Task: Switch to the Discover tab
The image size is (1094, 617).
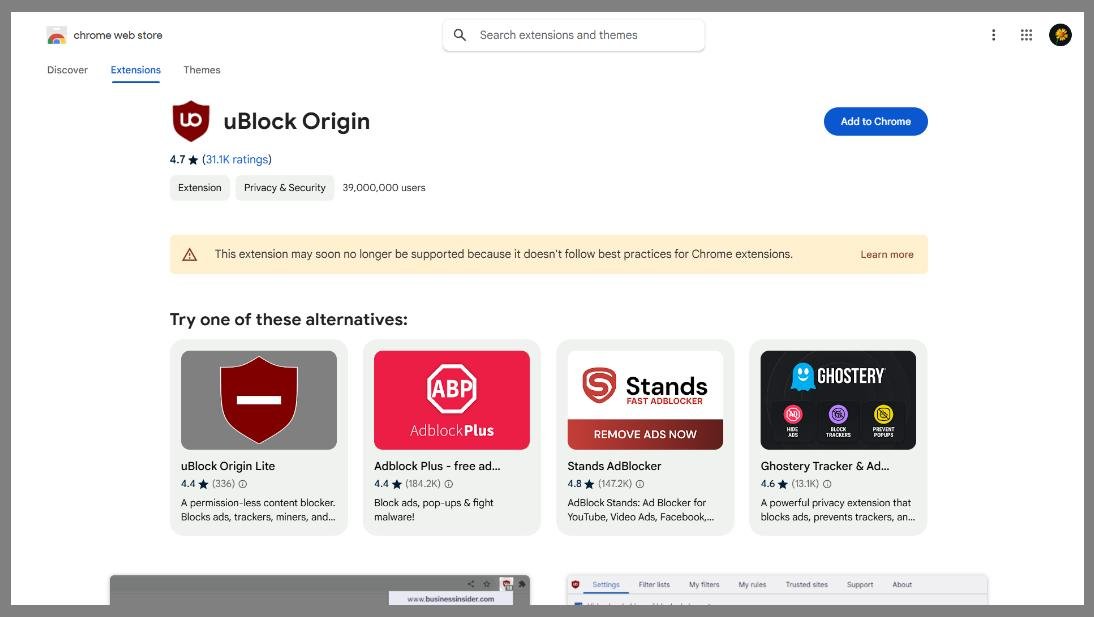Action: pyautogui.click(x=68, y=70)
